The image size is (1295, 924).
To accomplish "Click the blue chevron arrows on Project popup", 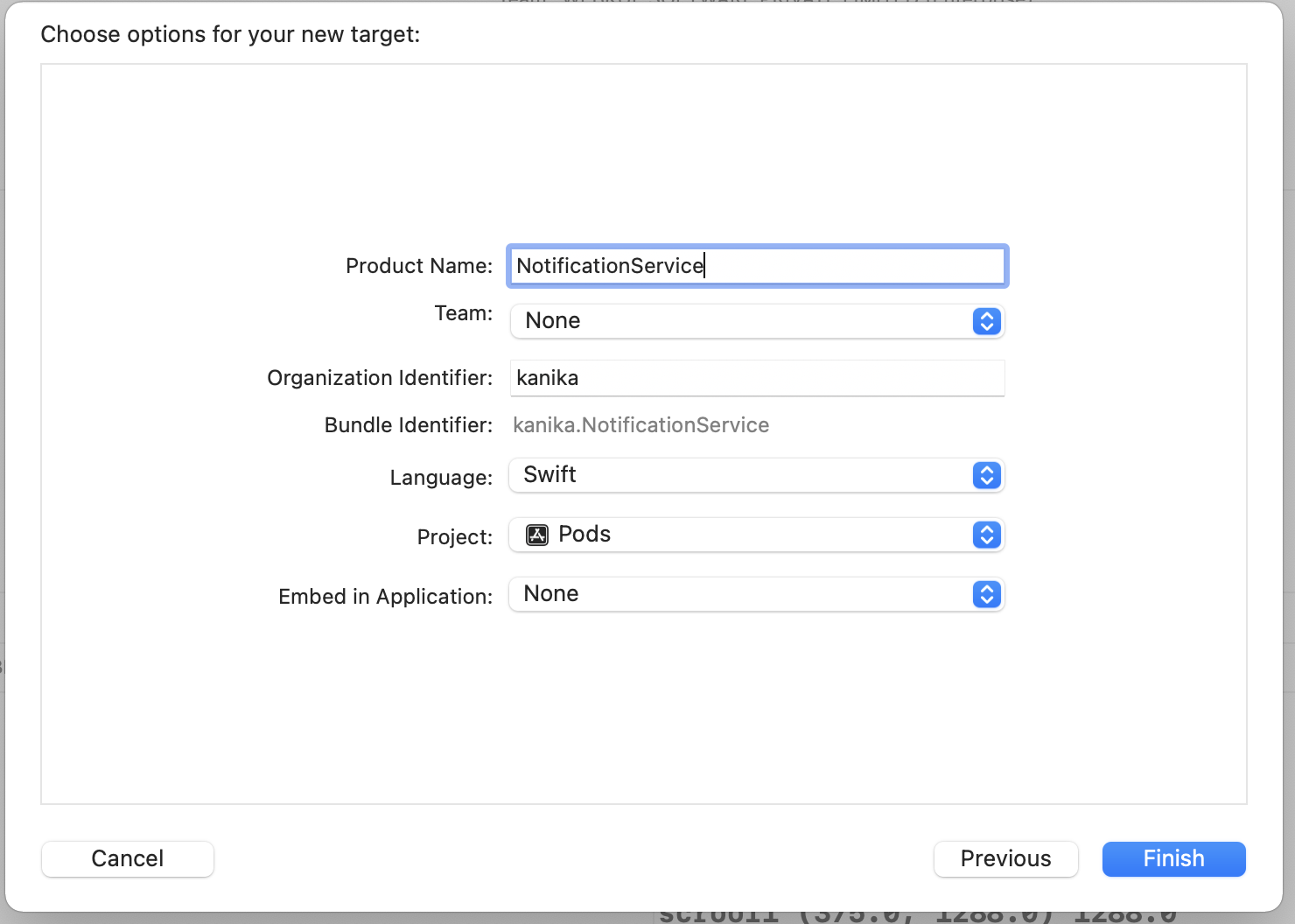I will [986, 535].
